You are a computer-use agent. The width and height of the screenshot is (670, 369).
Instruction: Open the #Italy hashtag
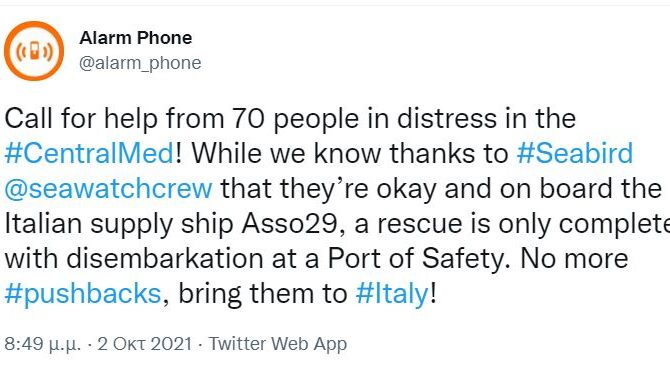pyautogui.click(x=392, y=293)
